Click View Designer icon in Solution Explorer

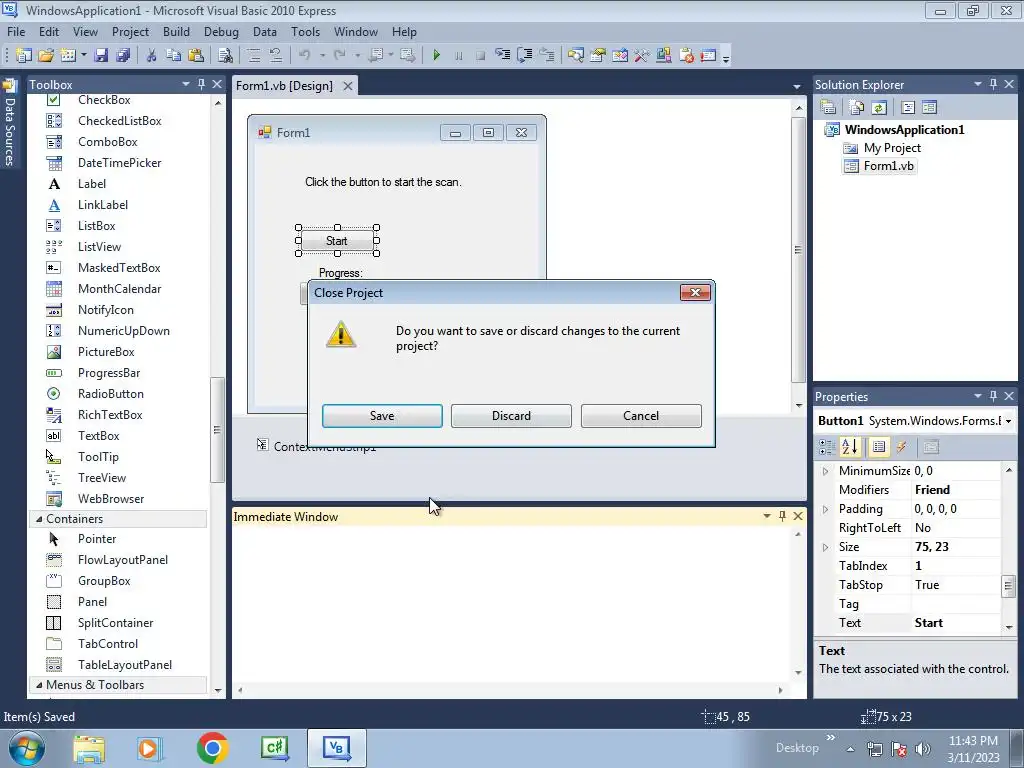929,107
